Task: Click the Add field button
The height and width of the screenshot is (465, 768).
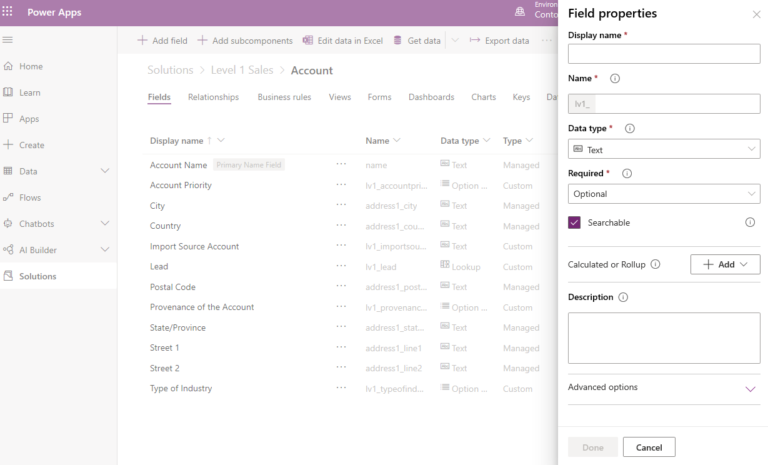Action: point(162,41)
